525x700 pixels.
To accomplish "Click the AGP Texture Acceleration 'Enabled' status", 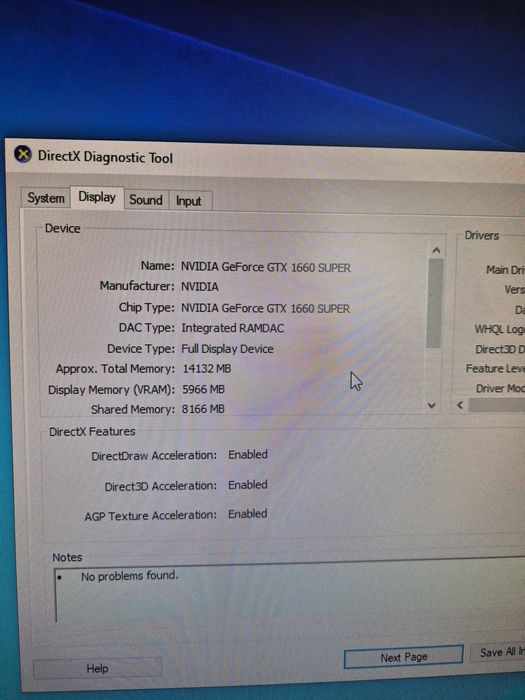I will pyautogui.click(x=248, y=514).
